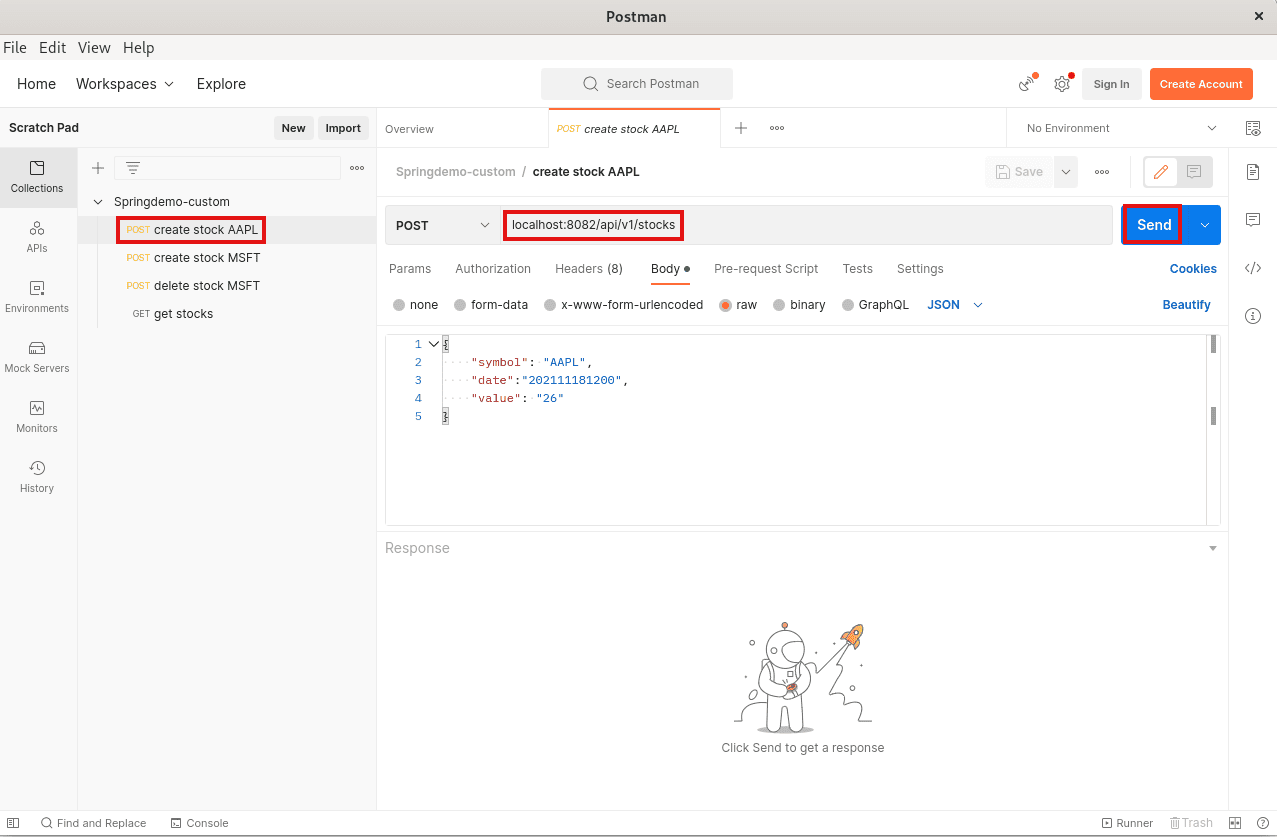Open the No Environment dropdown
This screenshot has width=1277, height=837.
click(x=1121, y=128)
